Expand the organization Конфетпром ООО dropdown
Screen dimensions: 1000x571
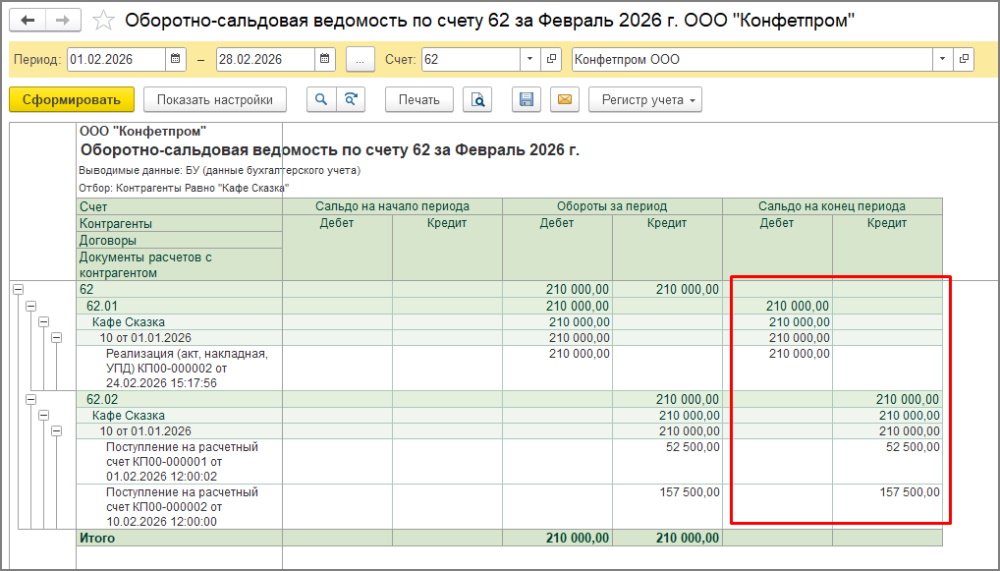[x=942, y=59]
